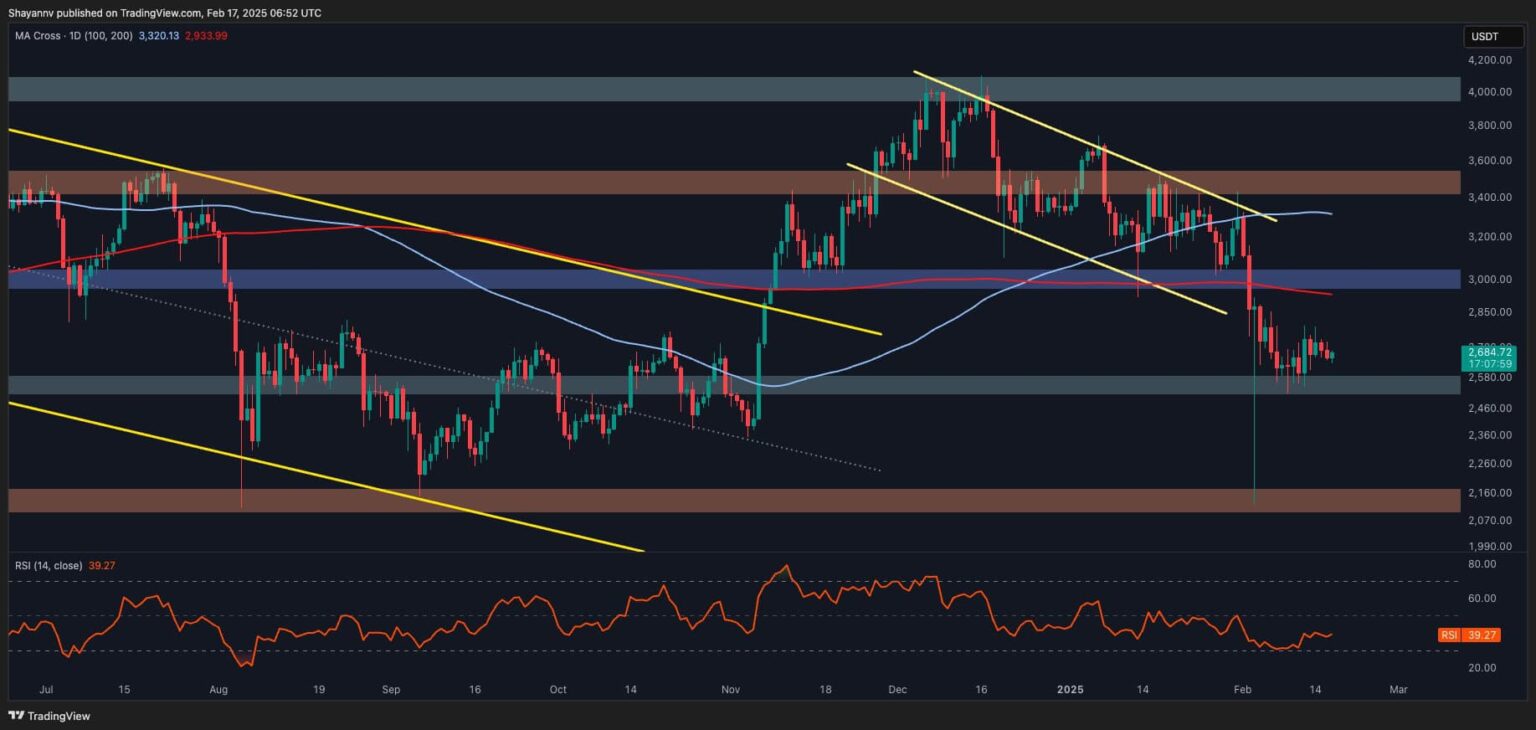Viewport: 1536px width, 730px height.
Task: Click the Jul label on the time axis
Action: coord(46,689)
